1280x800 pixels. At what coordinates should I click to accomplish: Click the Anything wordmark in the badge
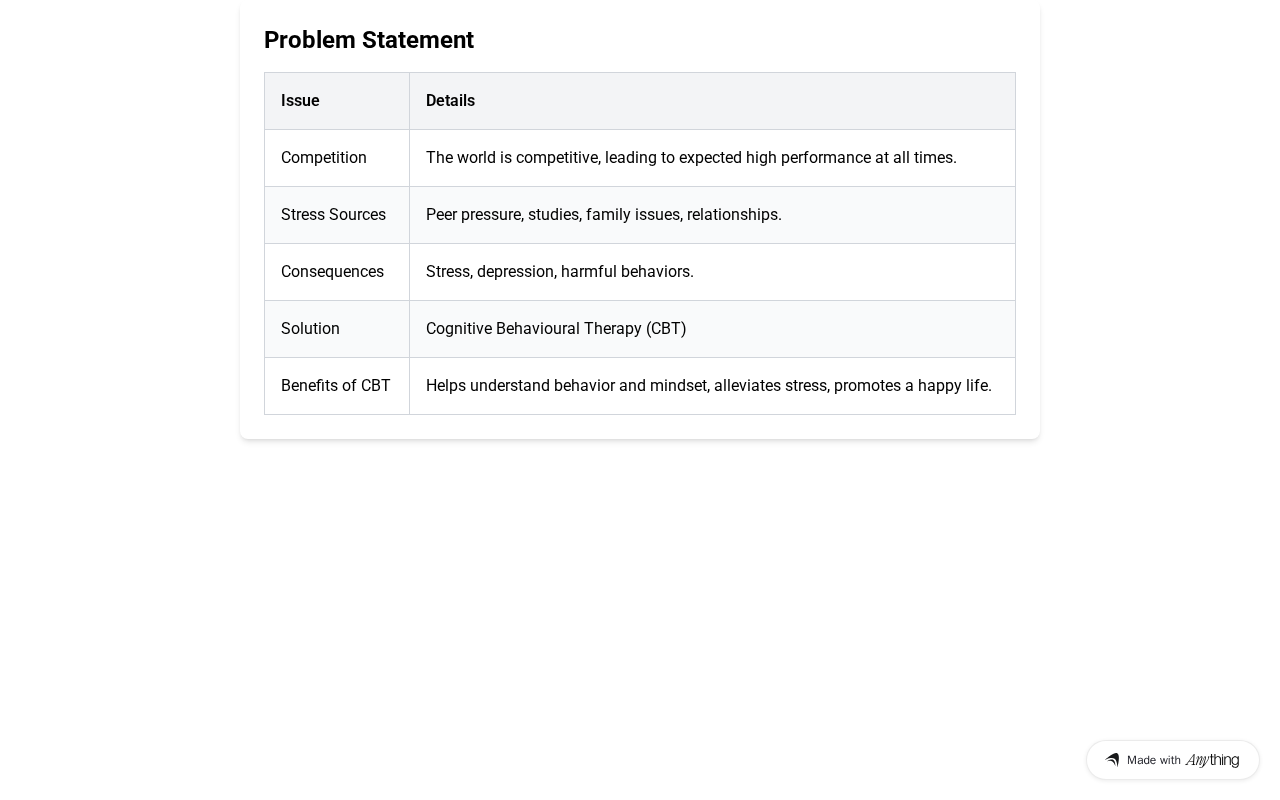point(1212,760)
